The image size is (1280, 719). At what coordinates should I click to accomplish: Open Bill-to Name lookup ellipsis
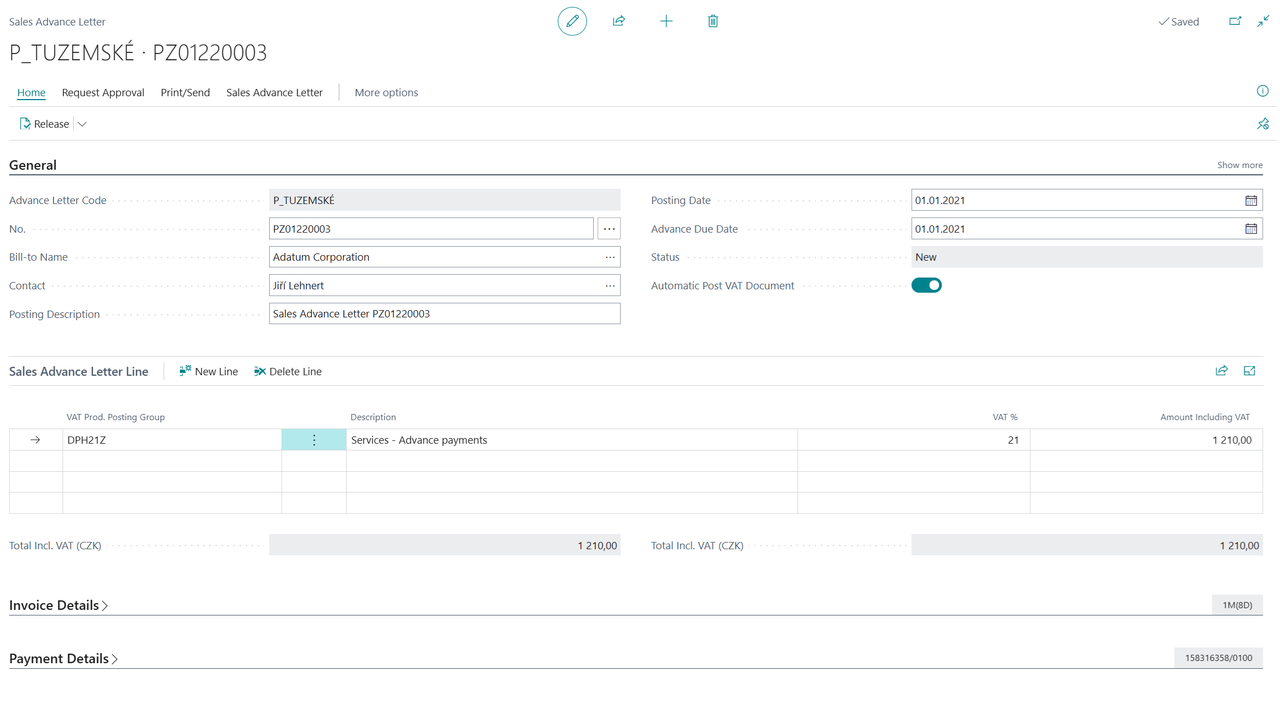(x=609, y=257)
